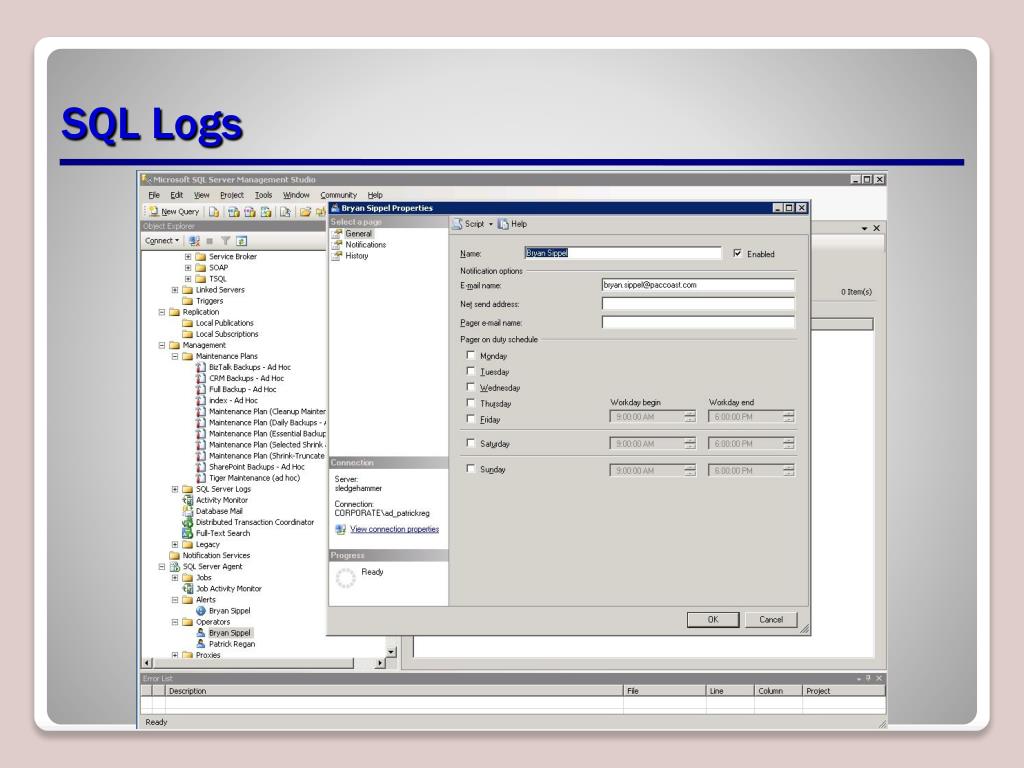Check the Tuesday pager duty checkbox
This screenshot has height=768, width=1024.
click(x=470, y=371)
